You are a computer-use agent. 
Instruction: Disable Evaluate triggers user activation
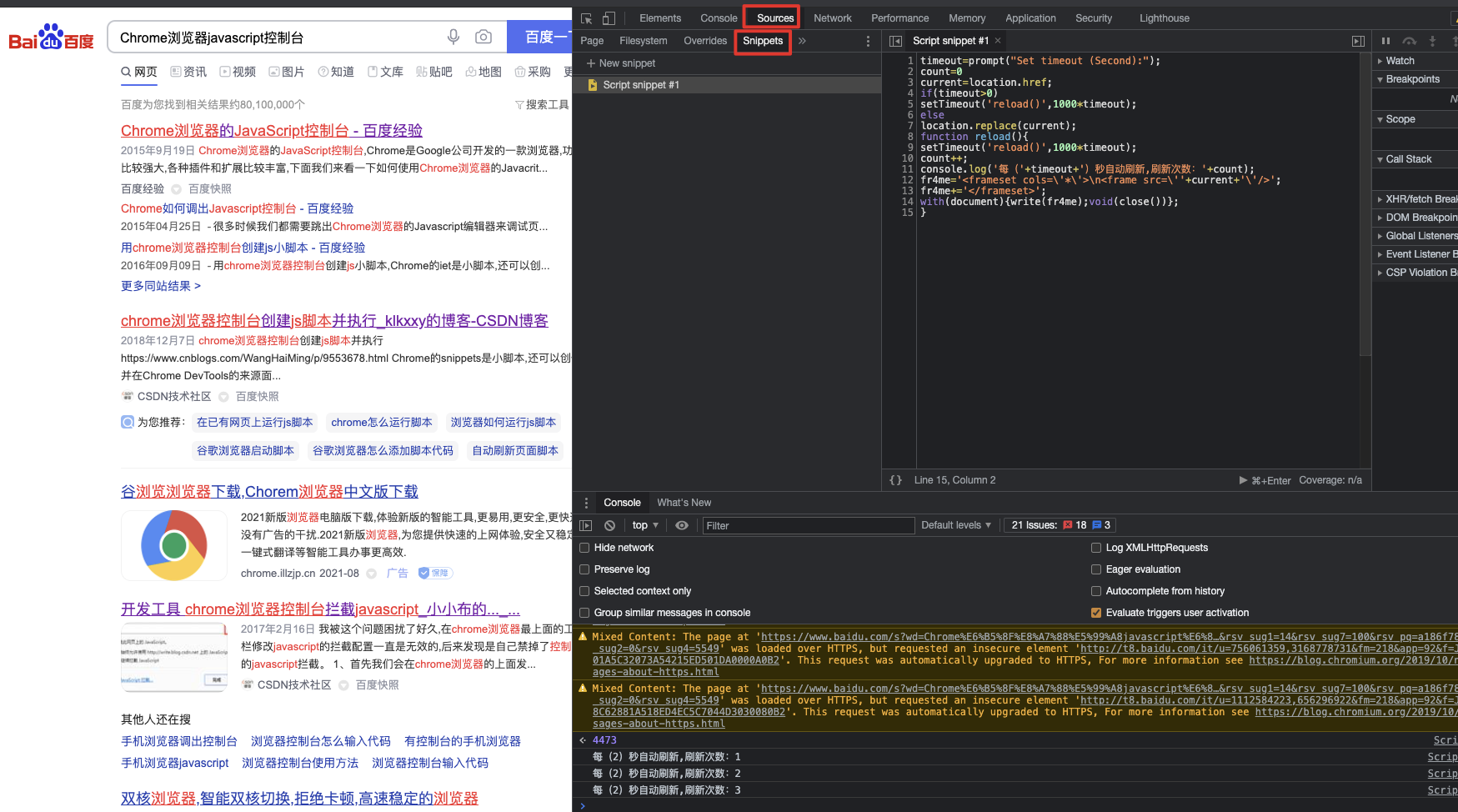(1096, 613)
